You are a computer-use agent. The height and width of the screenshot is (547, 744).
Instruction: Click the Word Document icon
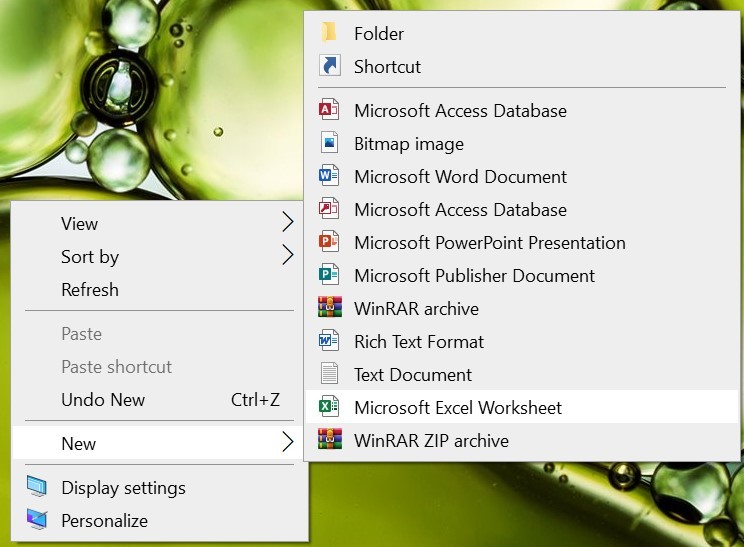(x=329, y=176)
